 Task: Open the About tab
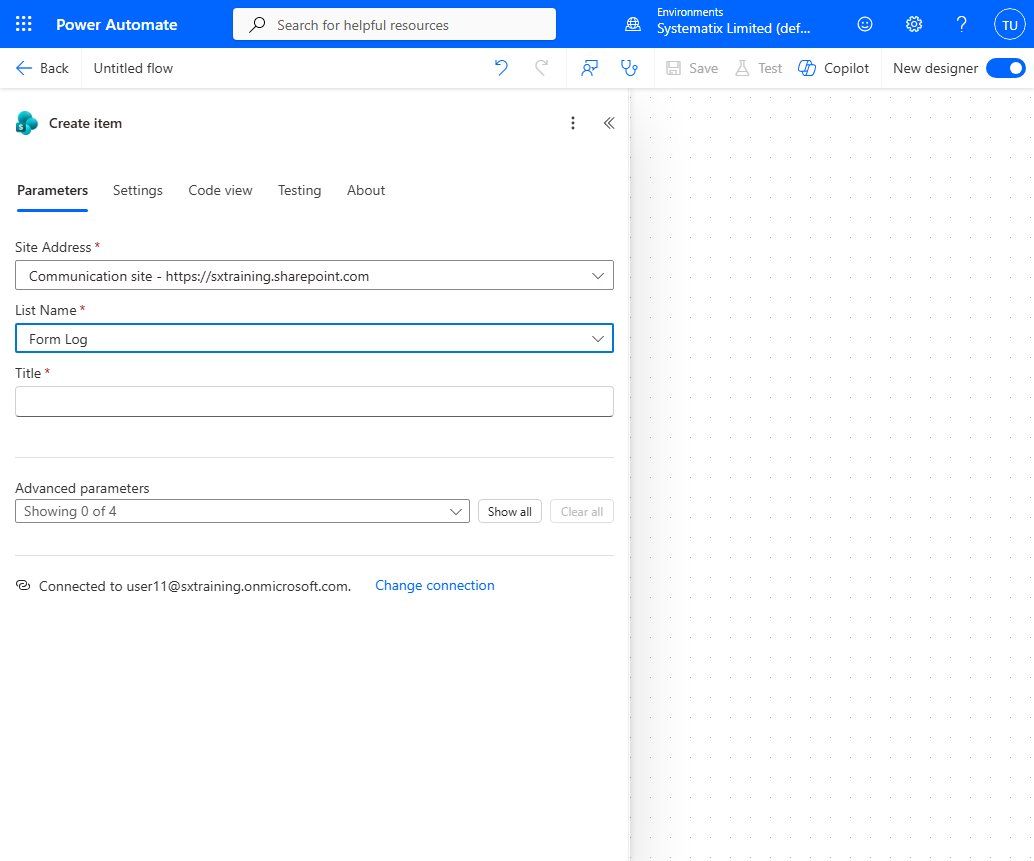pos(366,191)
